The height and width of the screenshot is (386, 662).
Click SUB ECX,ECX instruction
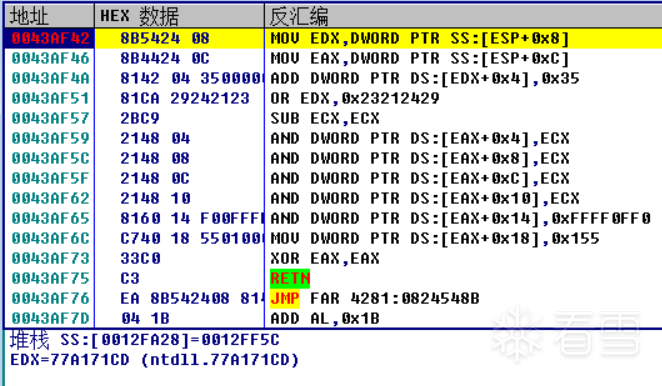pos(325,118)
